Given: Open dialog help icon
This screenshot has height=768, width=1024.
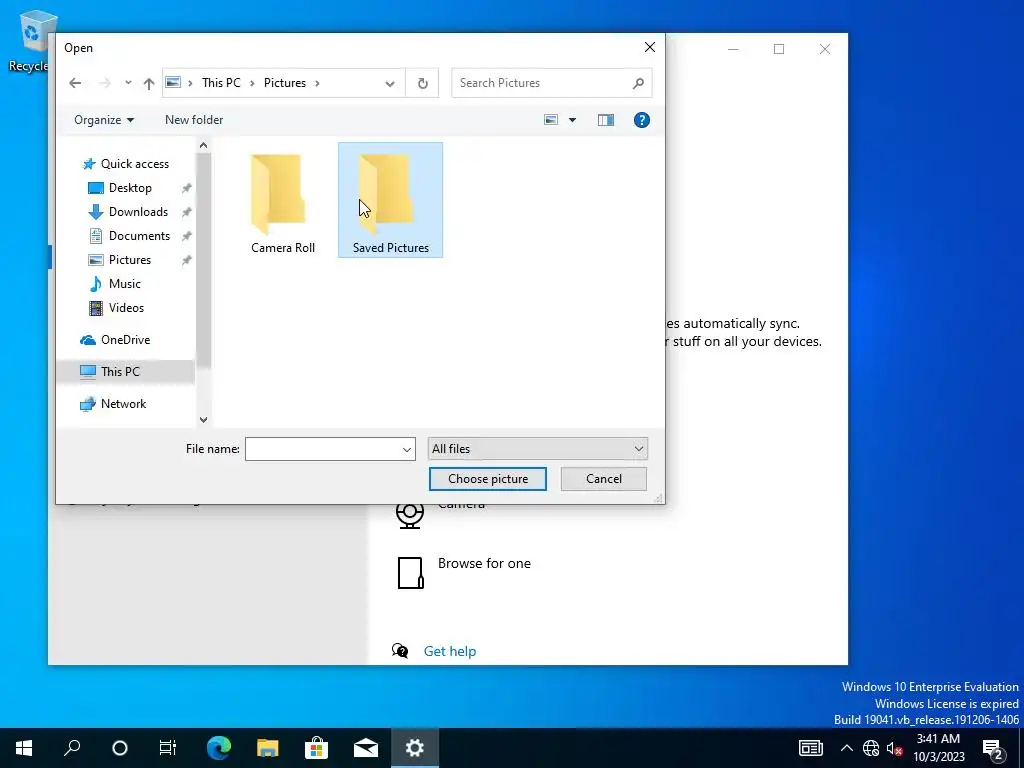Looking at the screenshot, I should (642, 120).
